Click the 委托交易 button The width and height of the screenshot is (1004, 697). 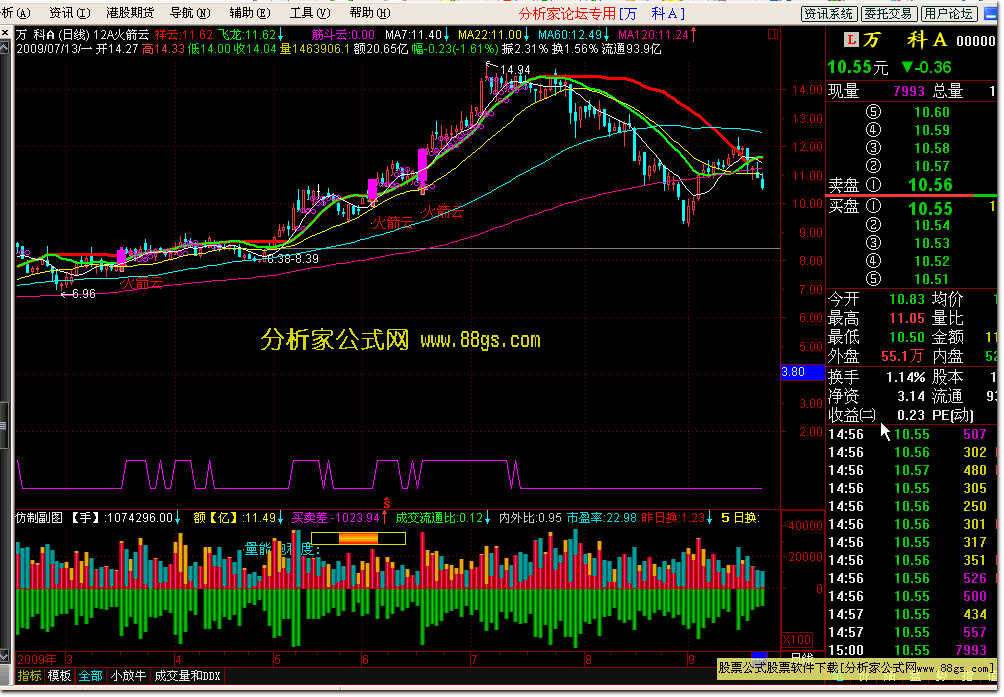[887, 13]
